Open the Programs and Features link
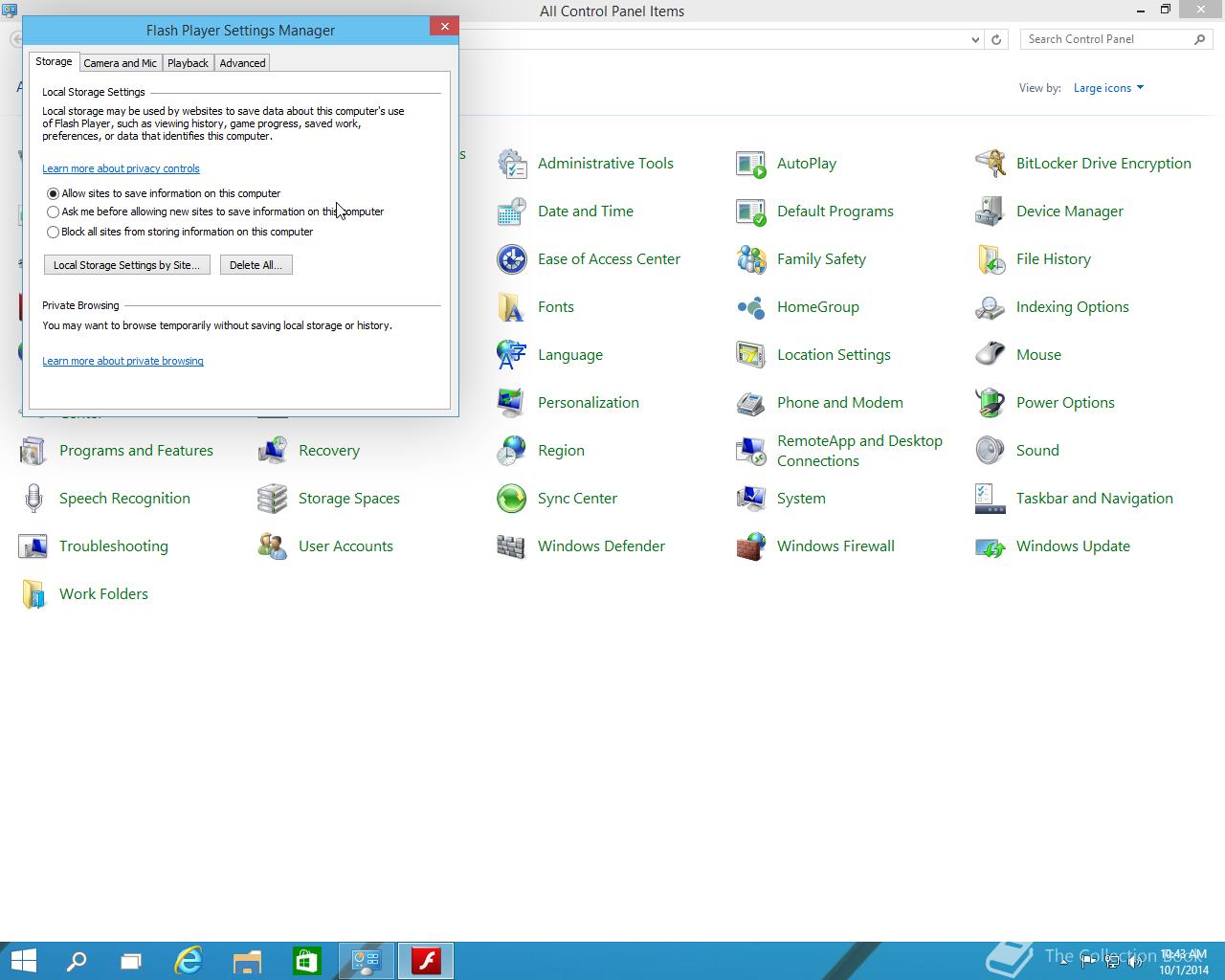Viewport: 1225px width, 980px height. point(136,451)
